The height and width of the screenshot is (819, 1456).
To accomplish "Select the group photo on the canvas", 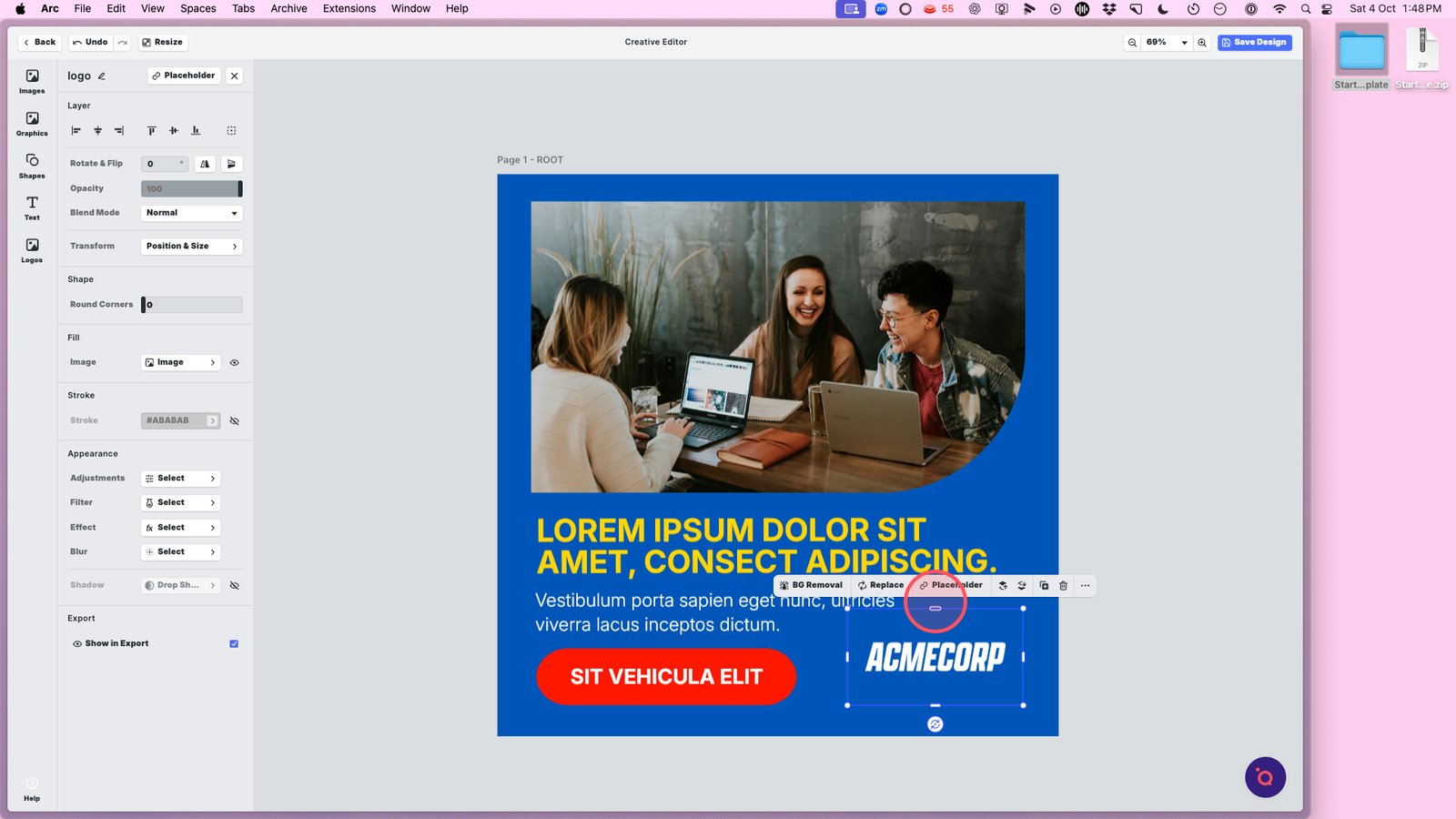I will tap(778, 347).
